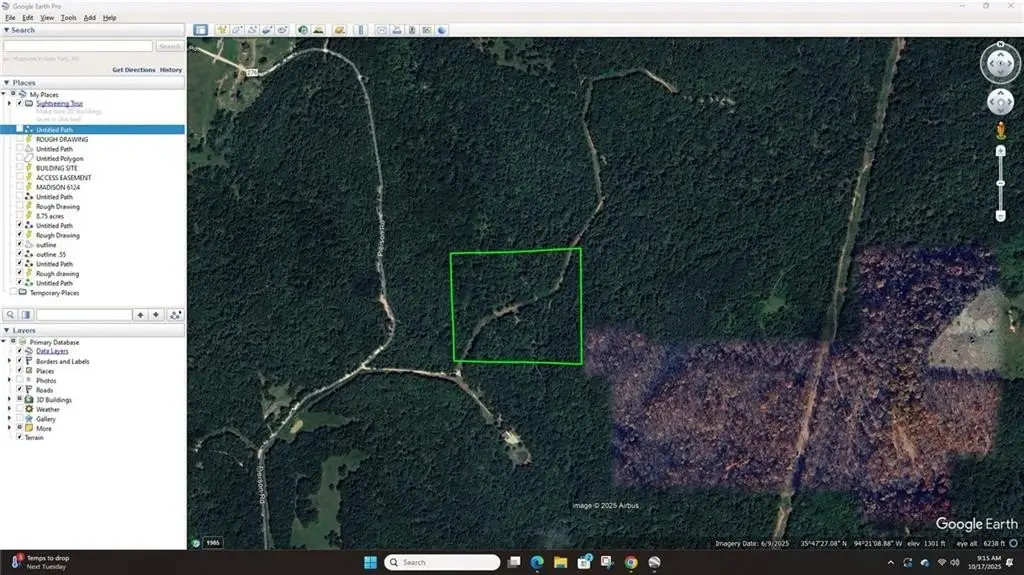Toggle the sidebar panel icon in toolbar
The width and height of the screenshot is (1024, 575).
pyautogui.click(x=200, y=30)
